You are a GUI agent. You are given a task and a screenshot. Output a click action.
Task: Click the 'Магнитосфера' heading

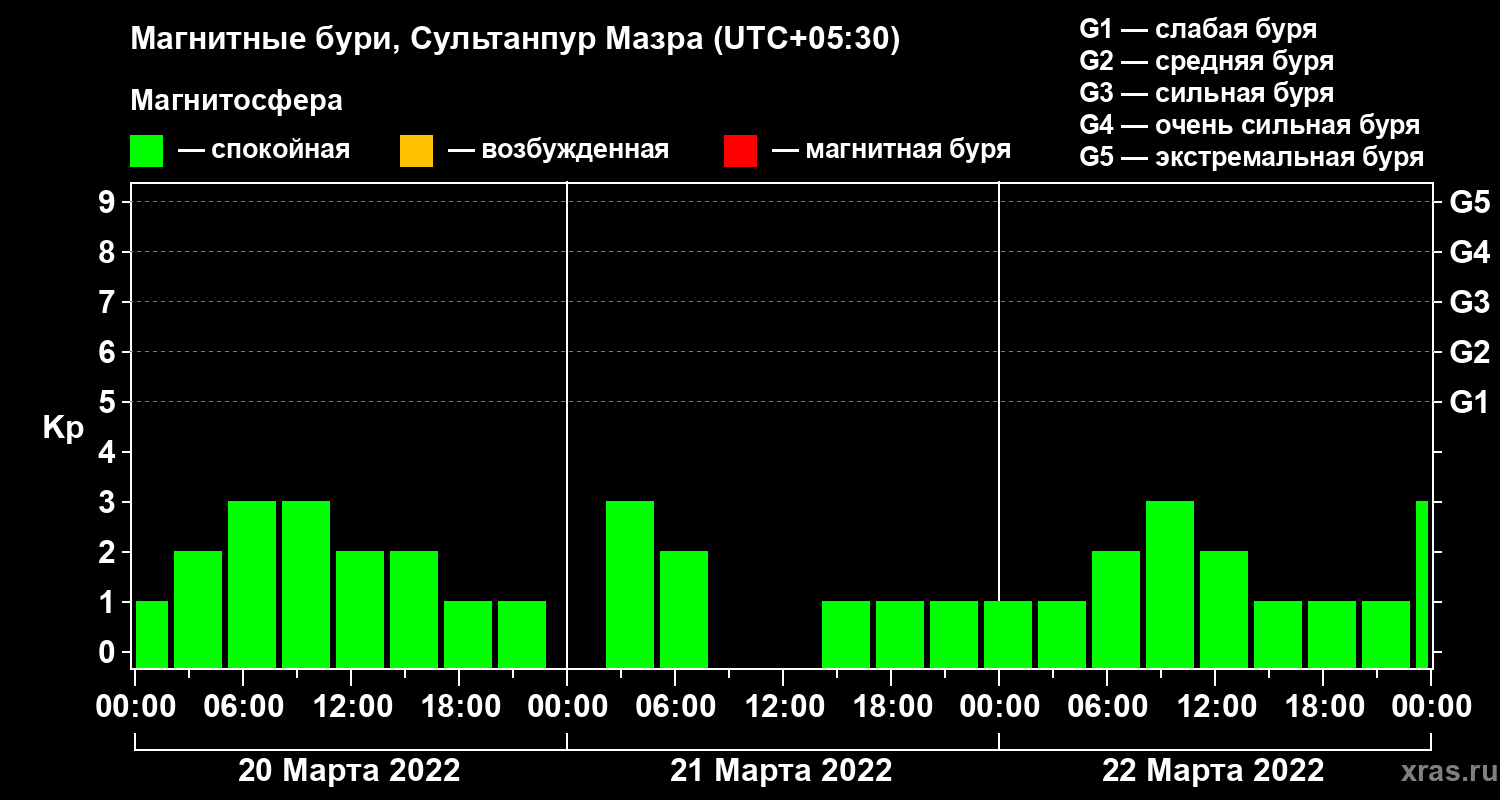236,101
